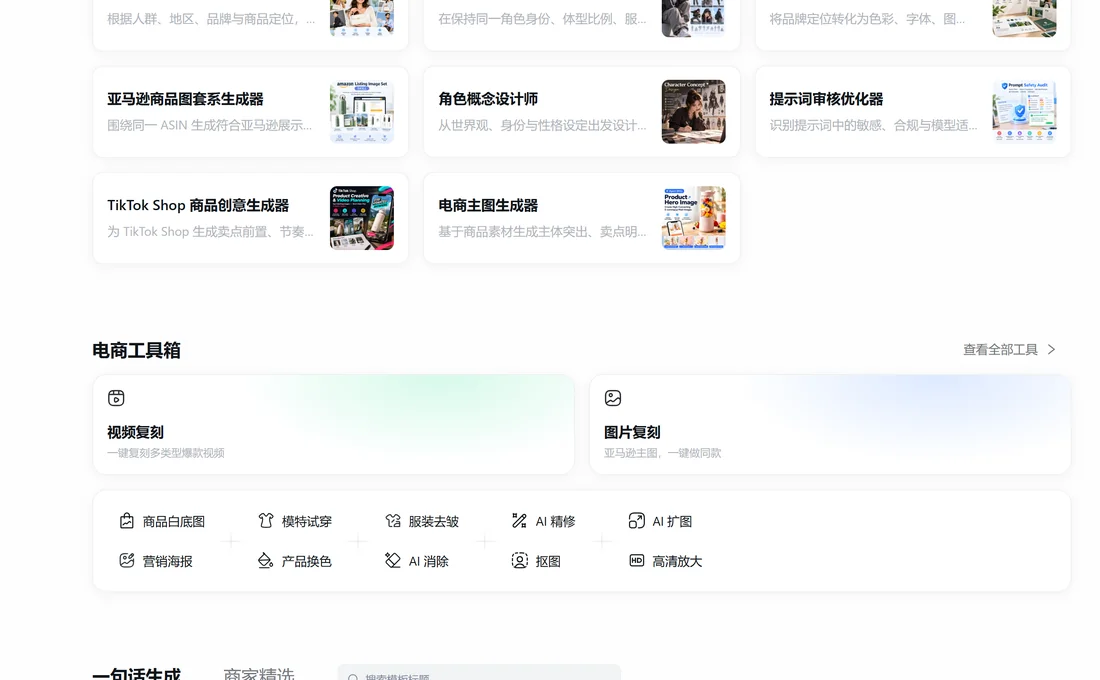Select the 提示词审核优化器 thumbnail
The height and width of the screenshot is (680, 1100).
pos(1025,112)
